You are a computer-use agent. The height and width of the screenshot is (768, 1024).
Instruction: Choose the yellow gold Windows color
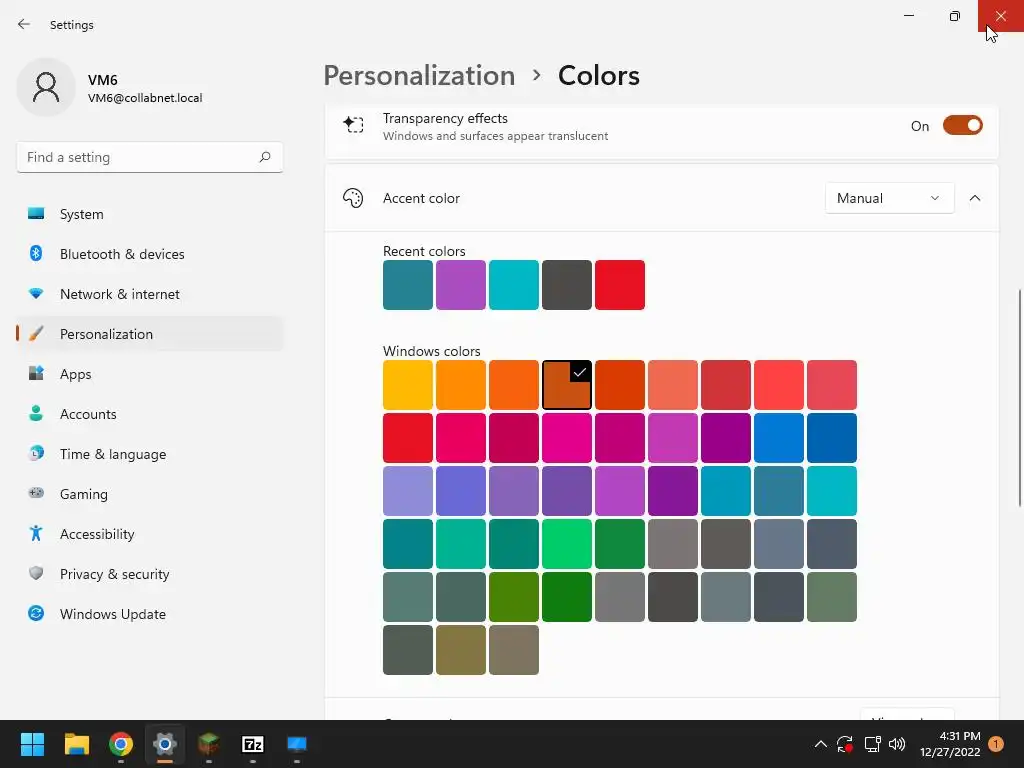(408, 385)
